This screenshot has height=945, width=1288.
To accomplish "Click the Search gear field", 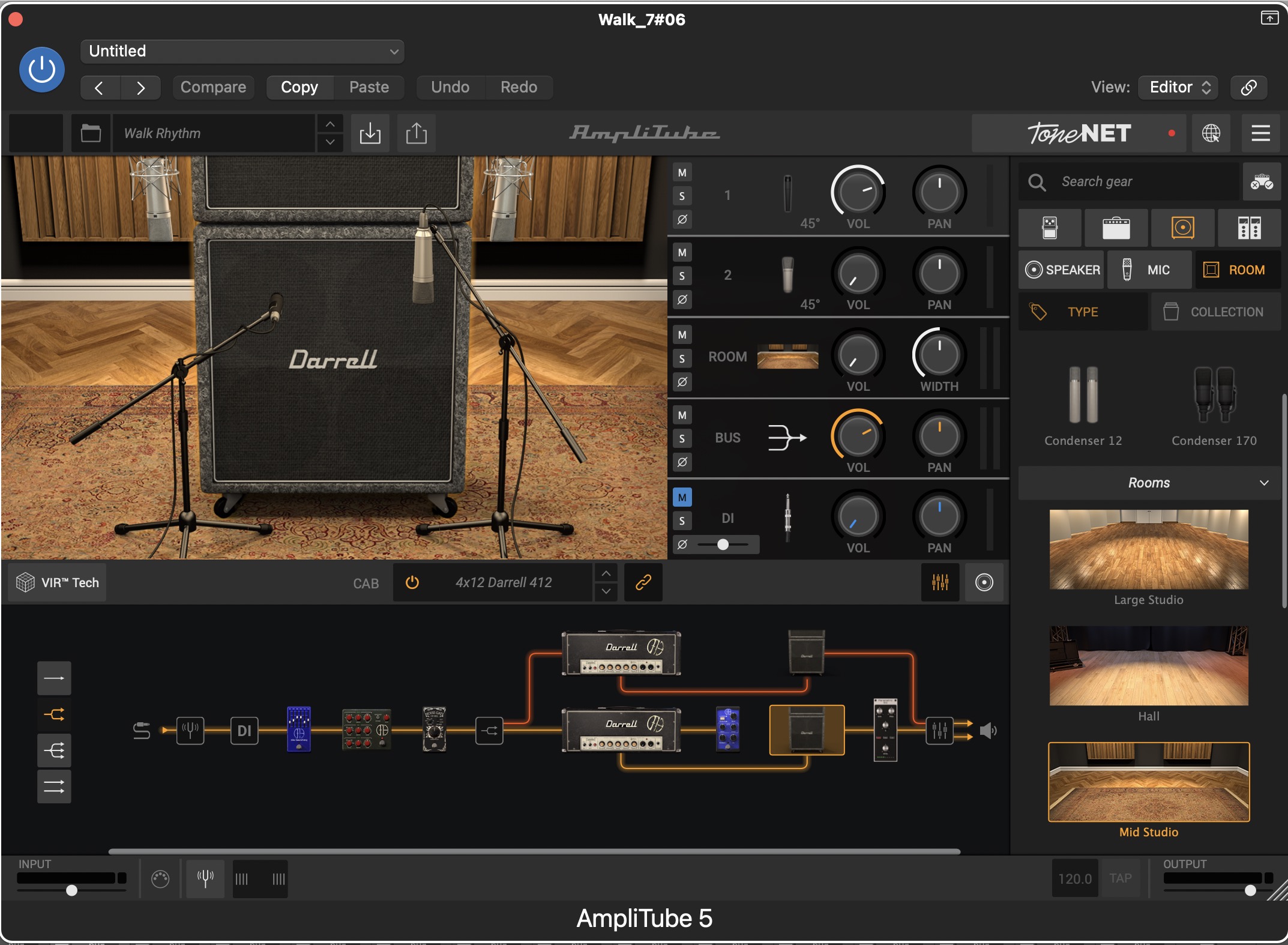I will point(1129,181).
